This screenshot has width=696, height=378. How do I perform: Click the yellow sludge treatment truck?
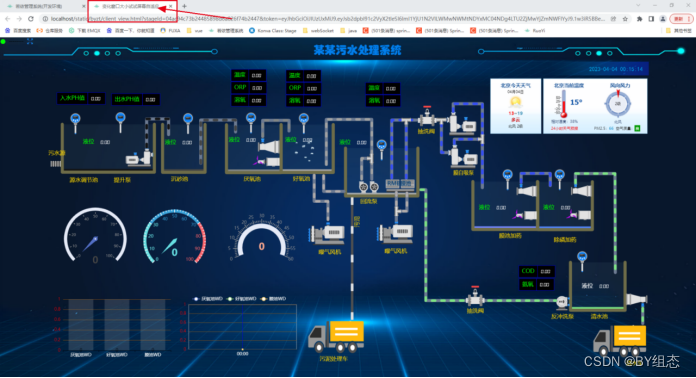tap(336, 336)
